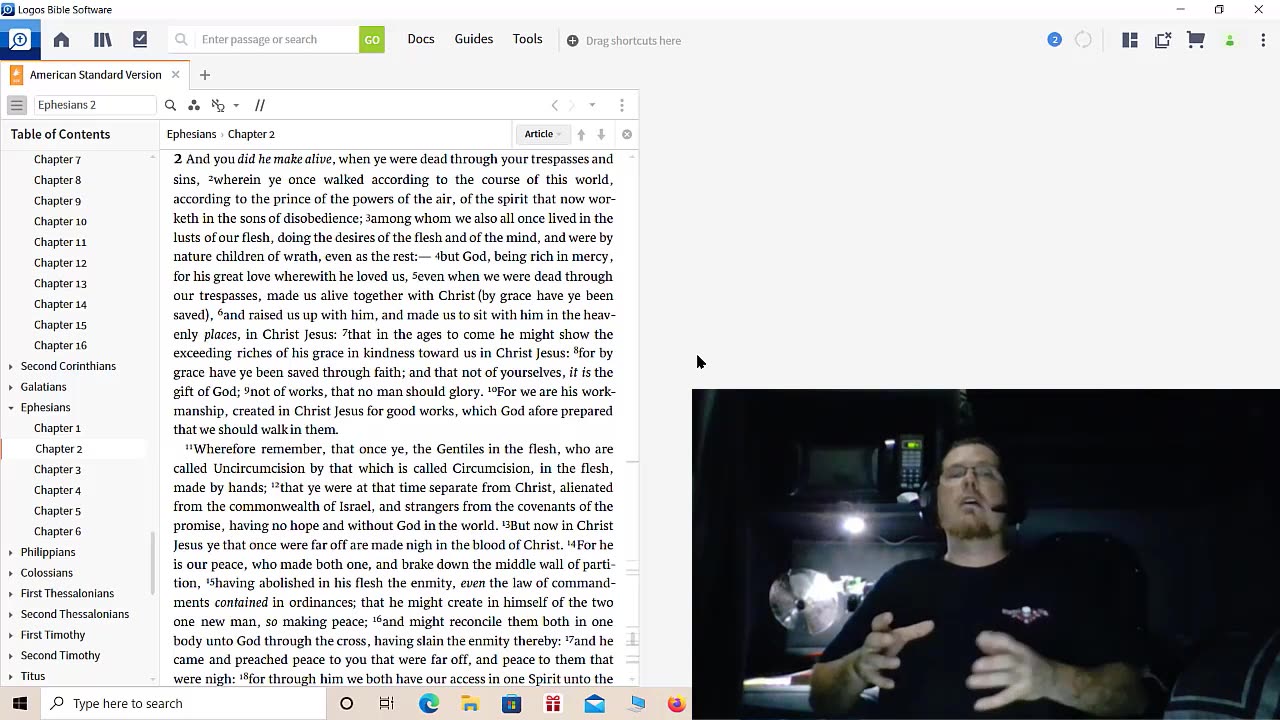Open the Factbook checkmark icon

click(140, 40)
